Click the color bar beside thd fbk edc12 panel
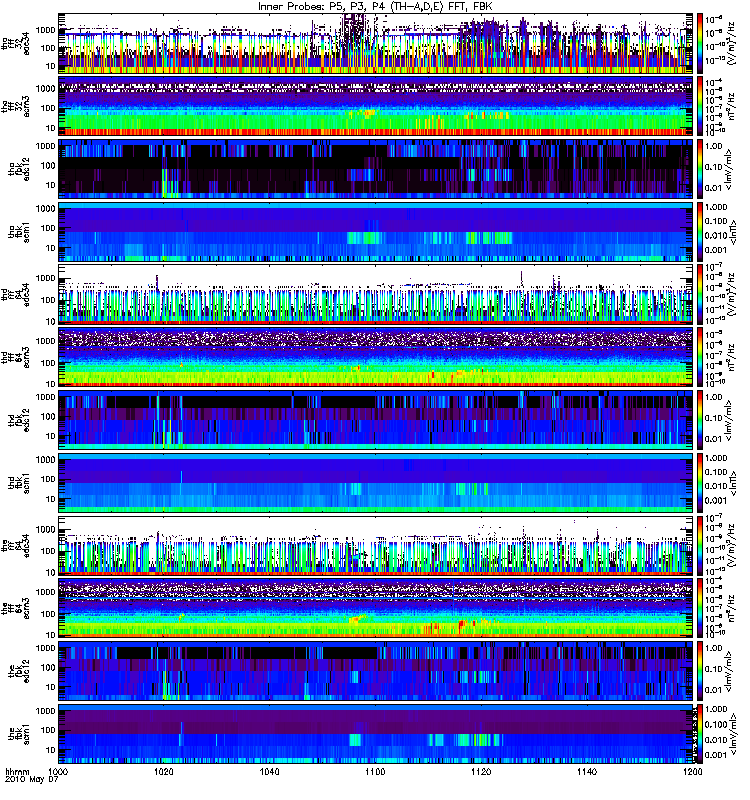 (x=700, y=419)
